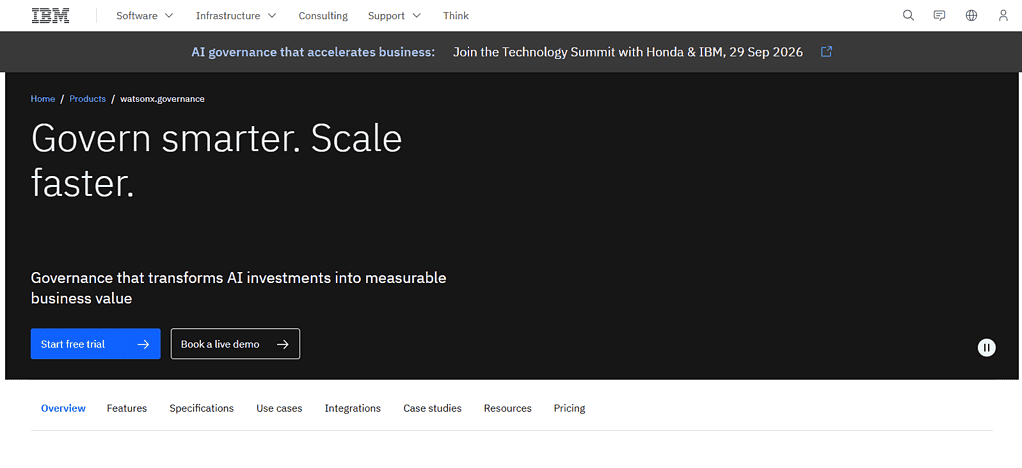Click the watsonx.governance breadcrumb text

[x=162, y=99]
